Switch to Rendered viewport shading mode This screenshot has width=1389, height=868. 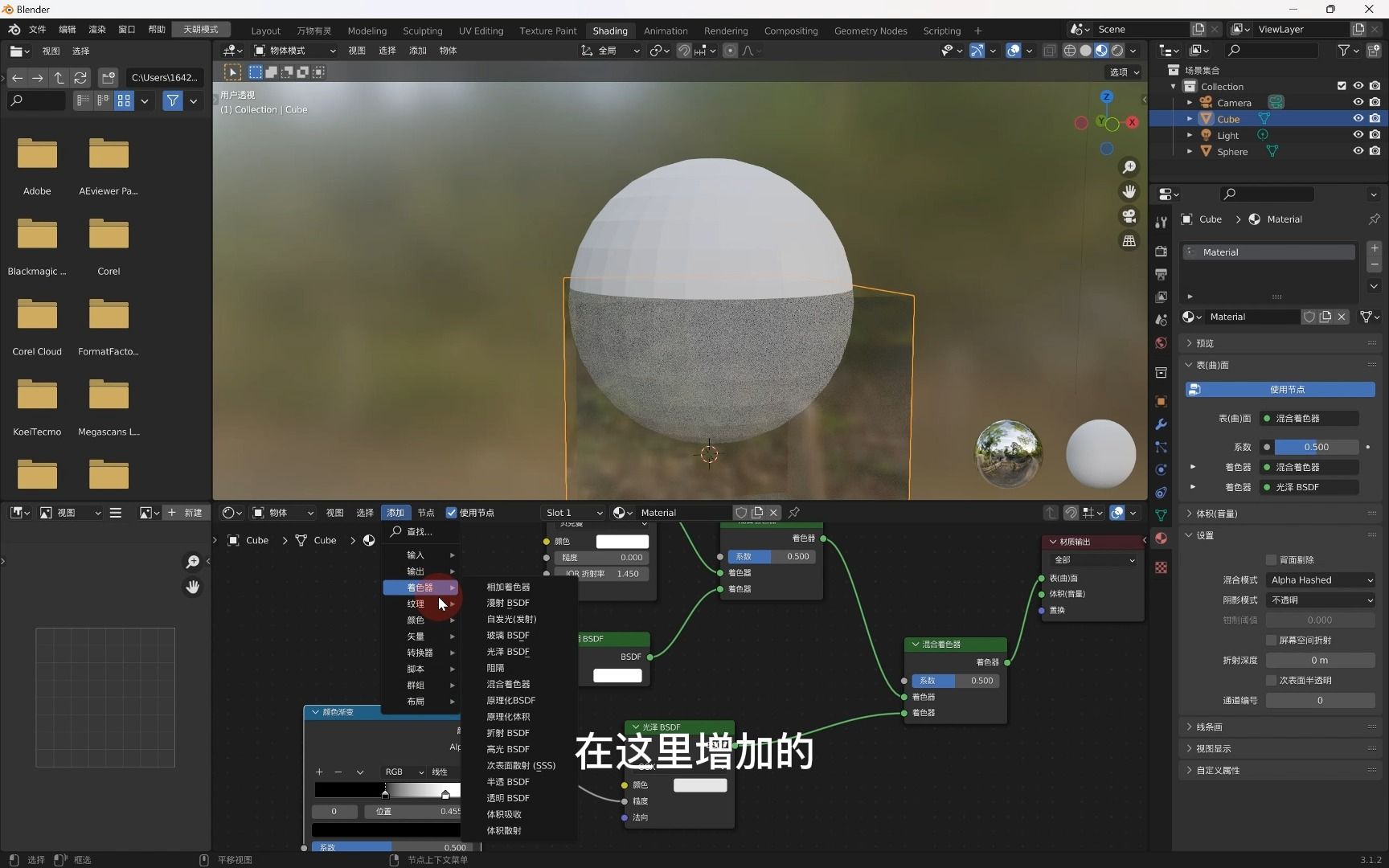[1117, 50]
